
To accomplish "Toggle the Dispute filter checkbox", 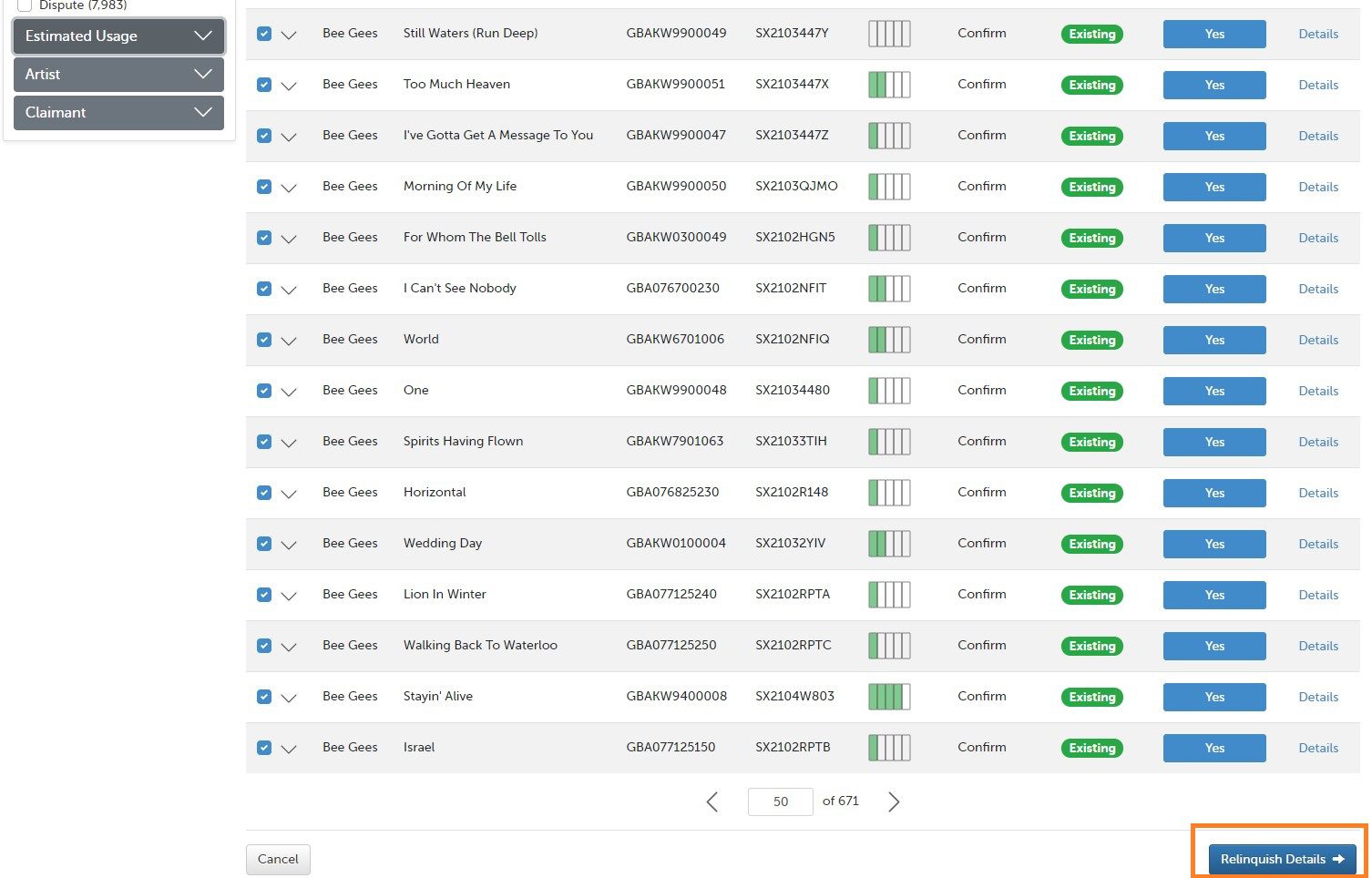I will tap(25, 5).
